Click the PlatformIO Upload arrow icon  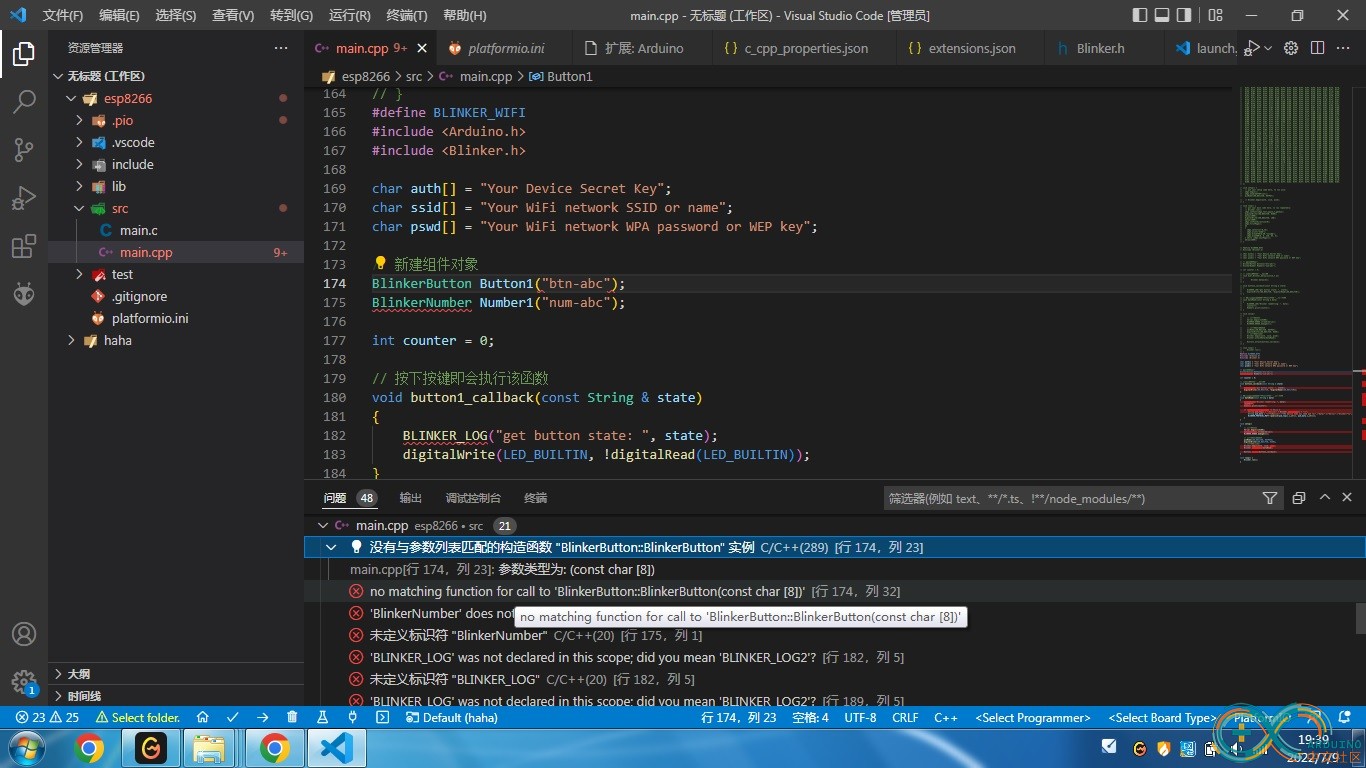(x=262, y=717)
